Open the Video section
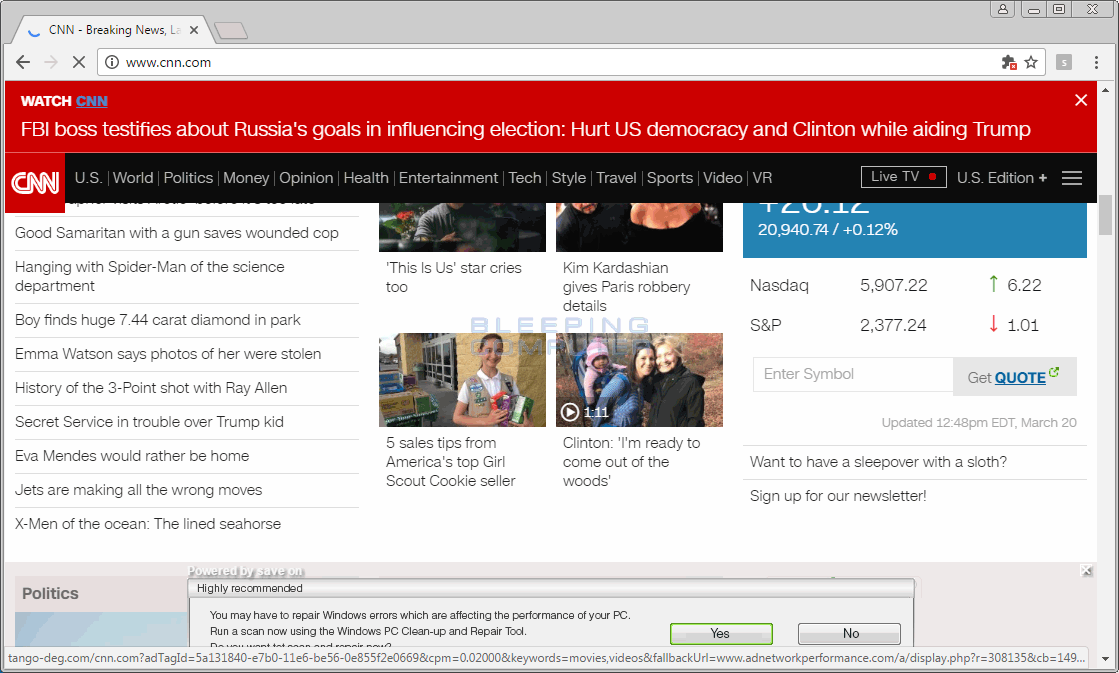 723,178
